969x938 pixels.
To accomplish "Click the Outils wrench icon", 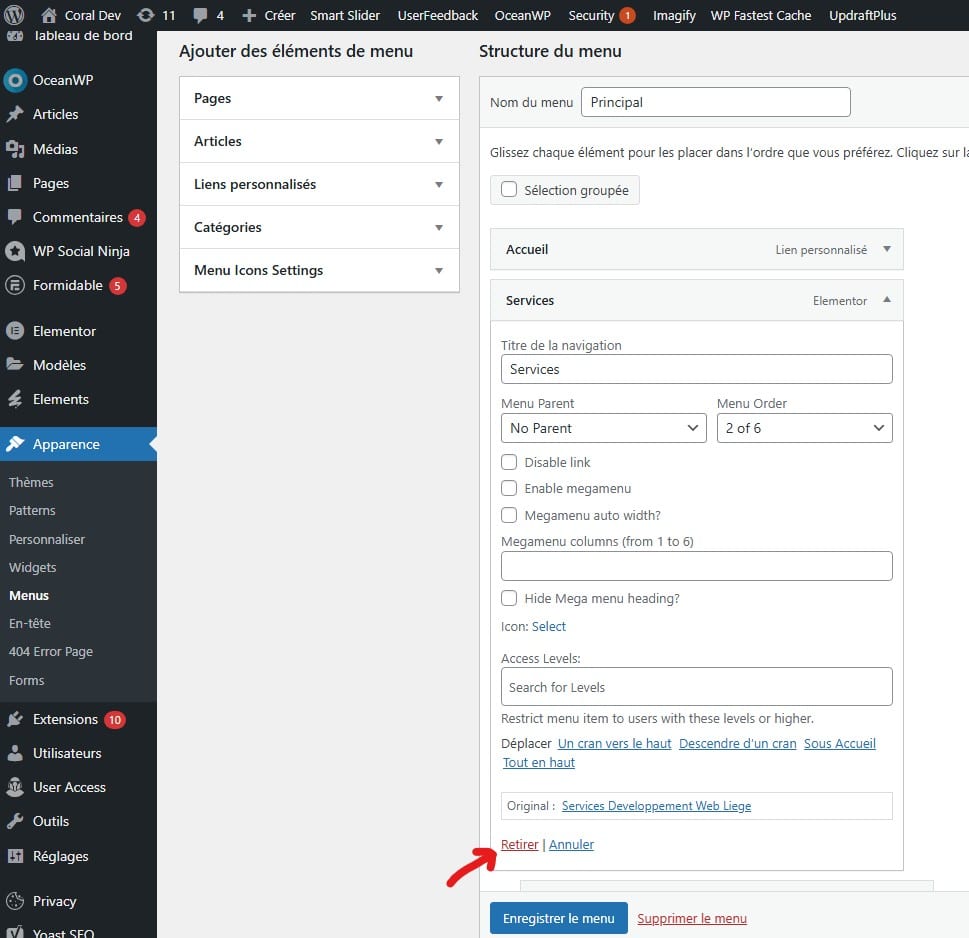I will [15, 821].
